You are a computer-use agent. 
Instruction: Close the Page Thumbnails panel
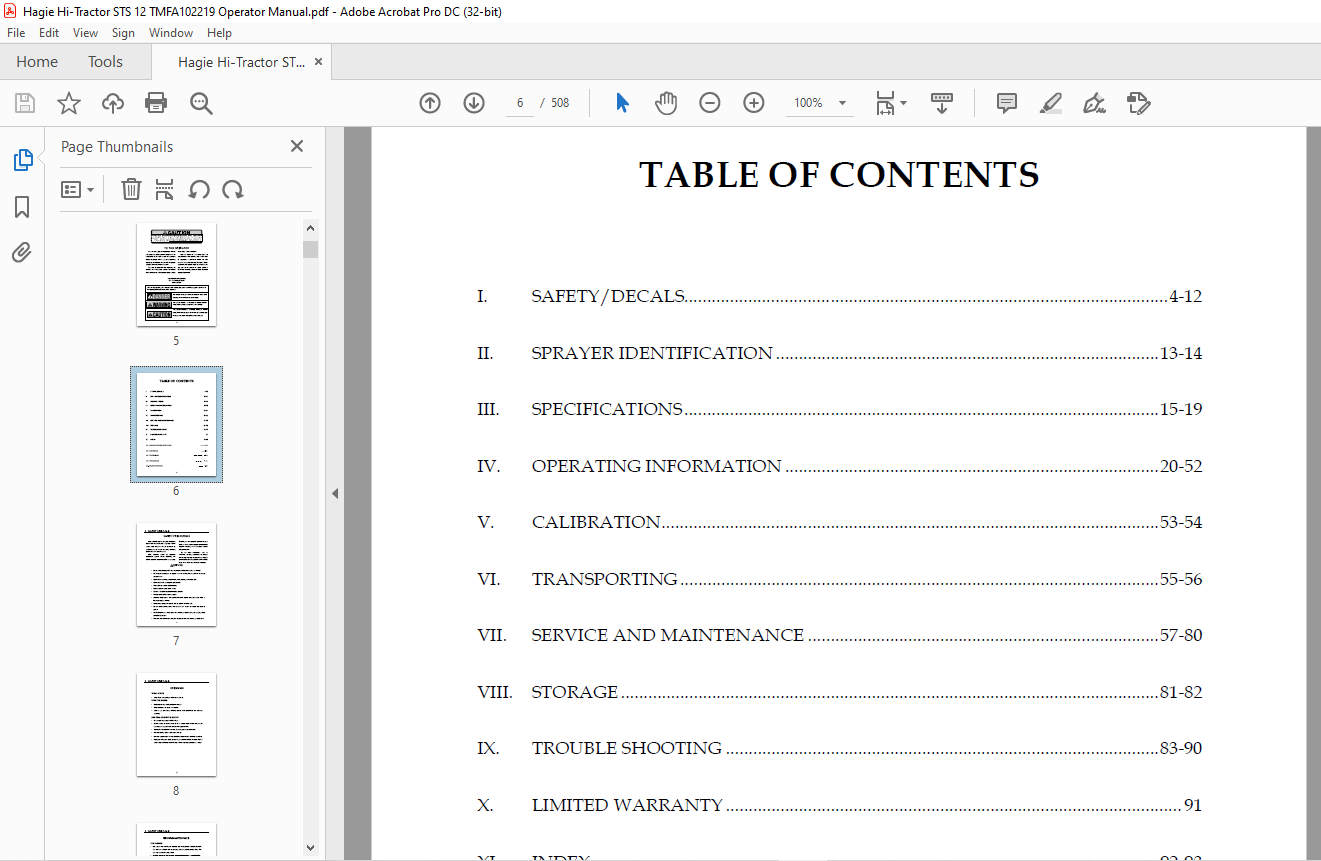point(297,146)
